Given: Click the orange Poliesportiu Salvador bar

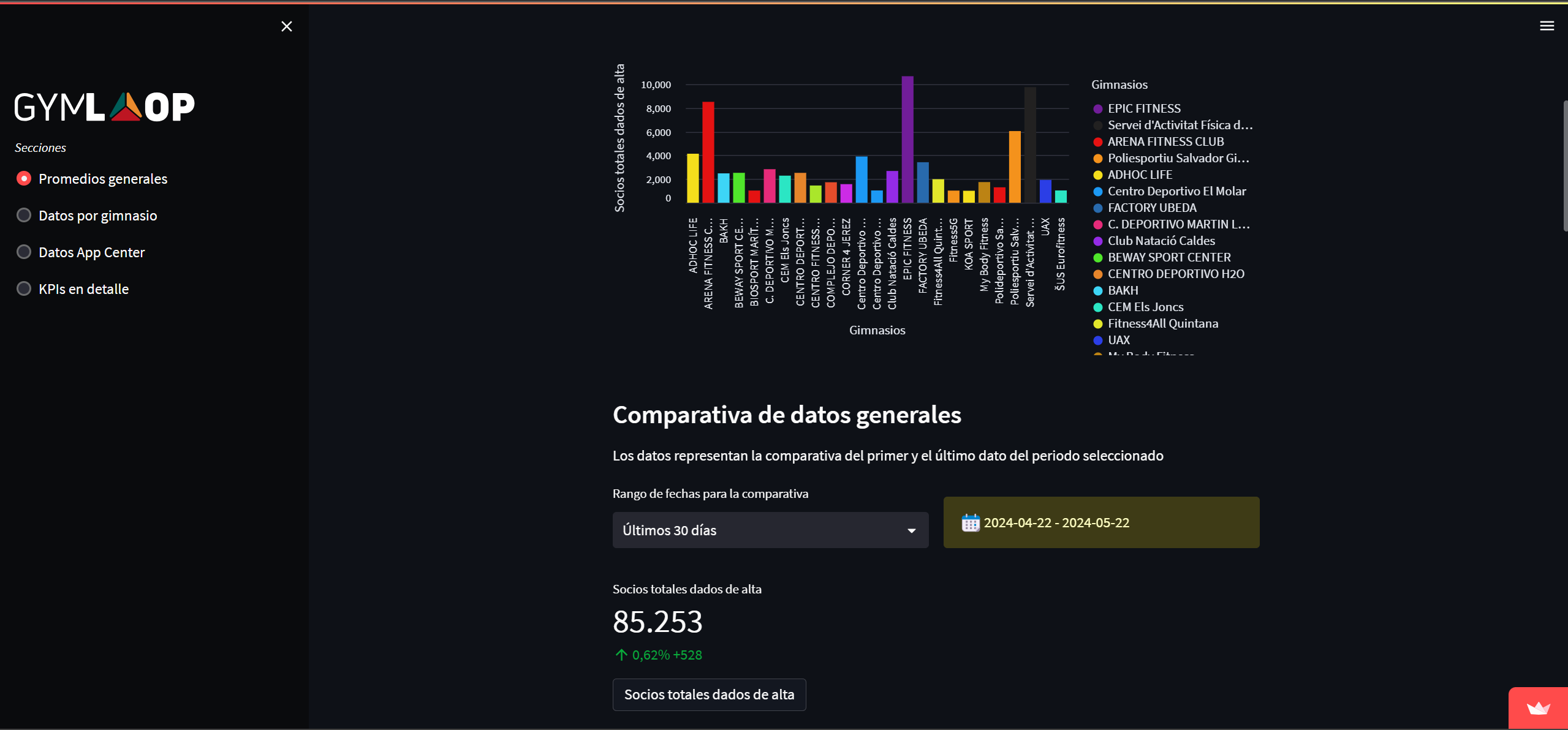Looking at the screenshot, I should pos(1015,167).
